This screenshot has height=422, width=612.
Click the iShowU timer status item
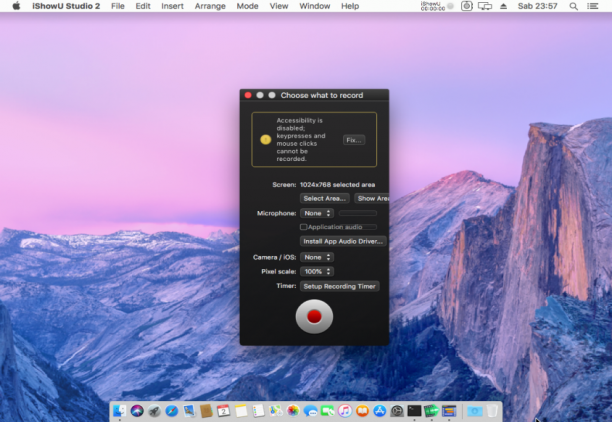[437, 6]
